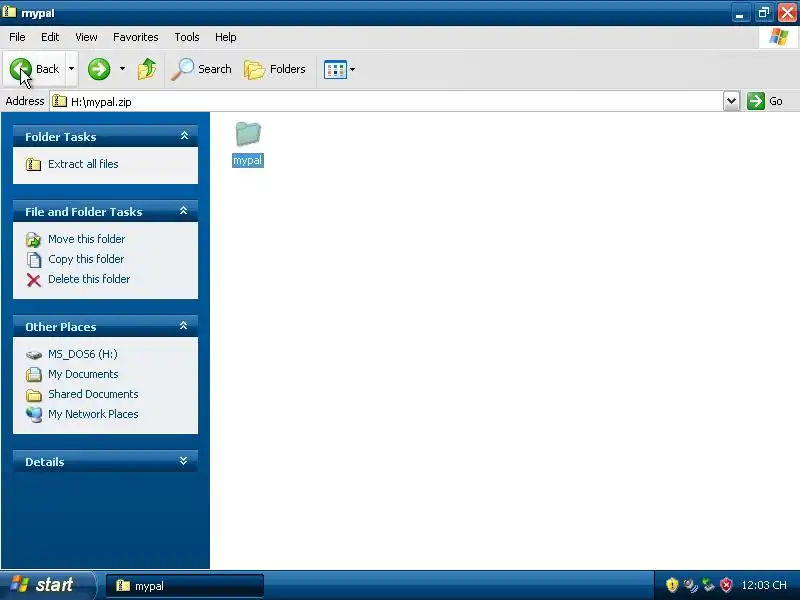Go up one folder level

147,69
